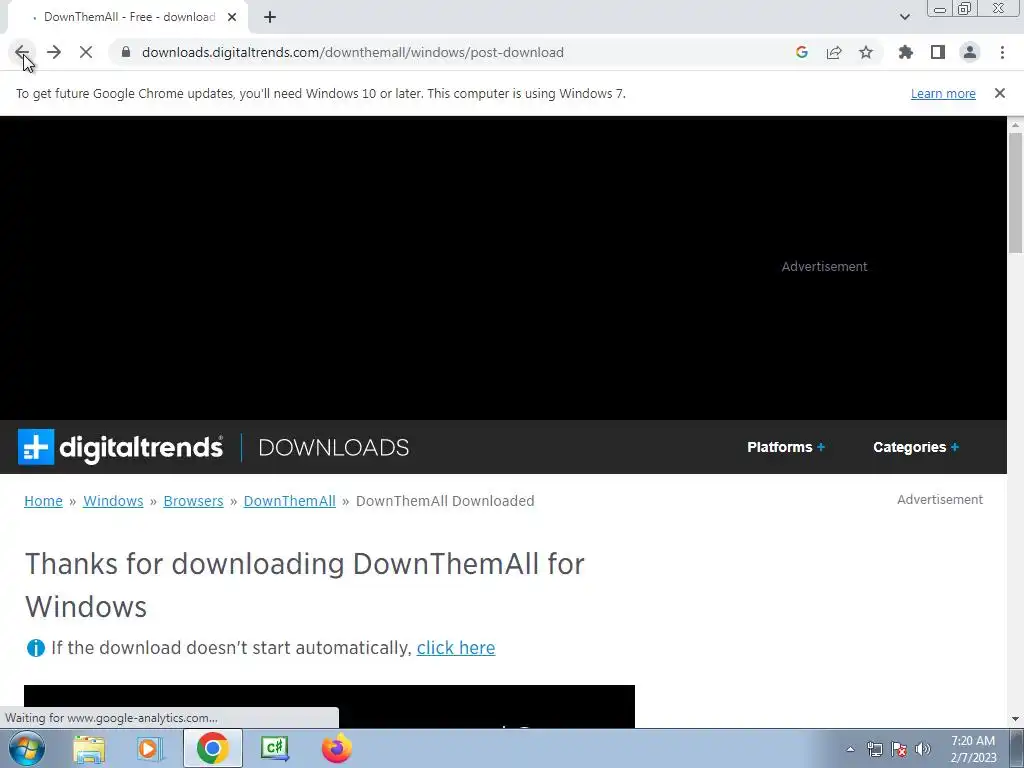1024x768 pixels.
Task: Open the C# application in the taskbar
Action: pyautogui.click(x=274, y=748)
